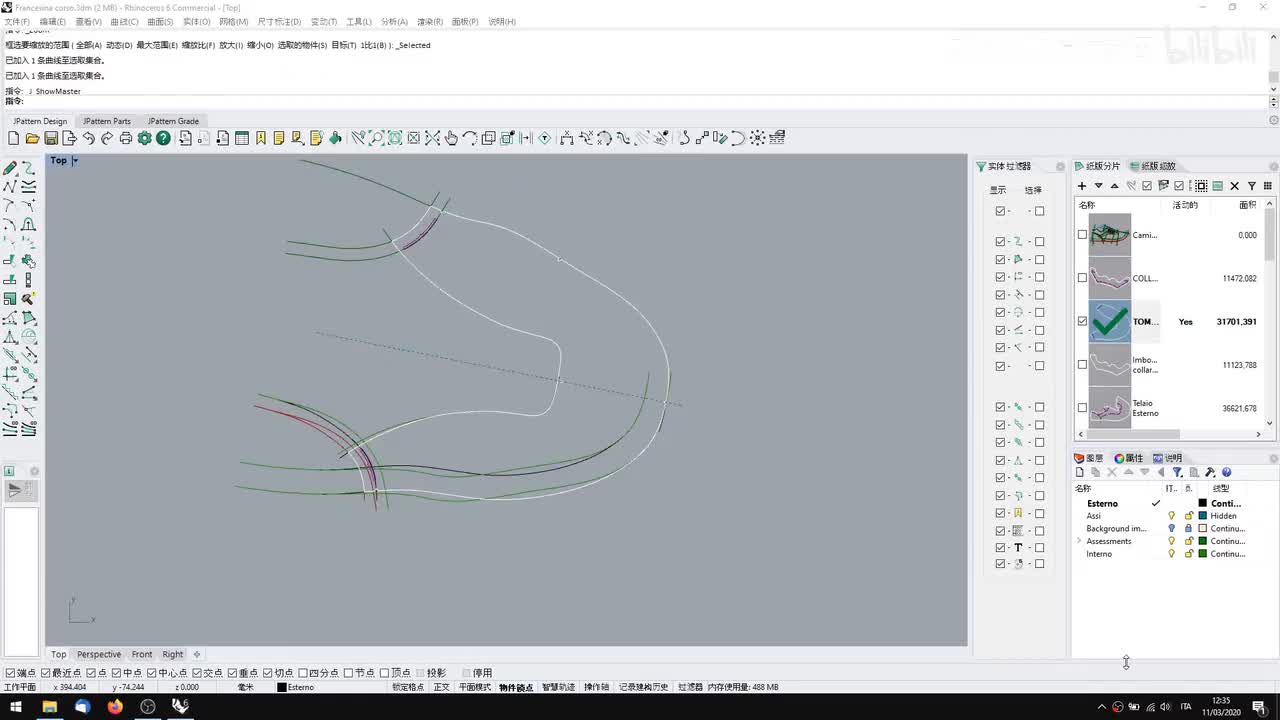The width and height of the screenshot is (1280, 720).
Task: Click the add viewport tab plus button
Action: 197,654
